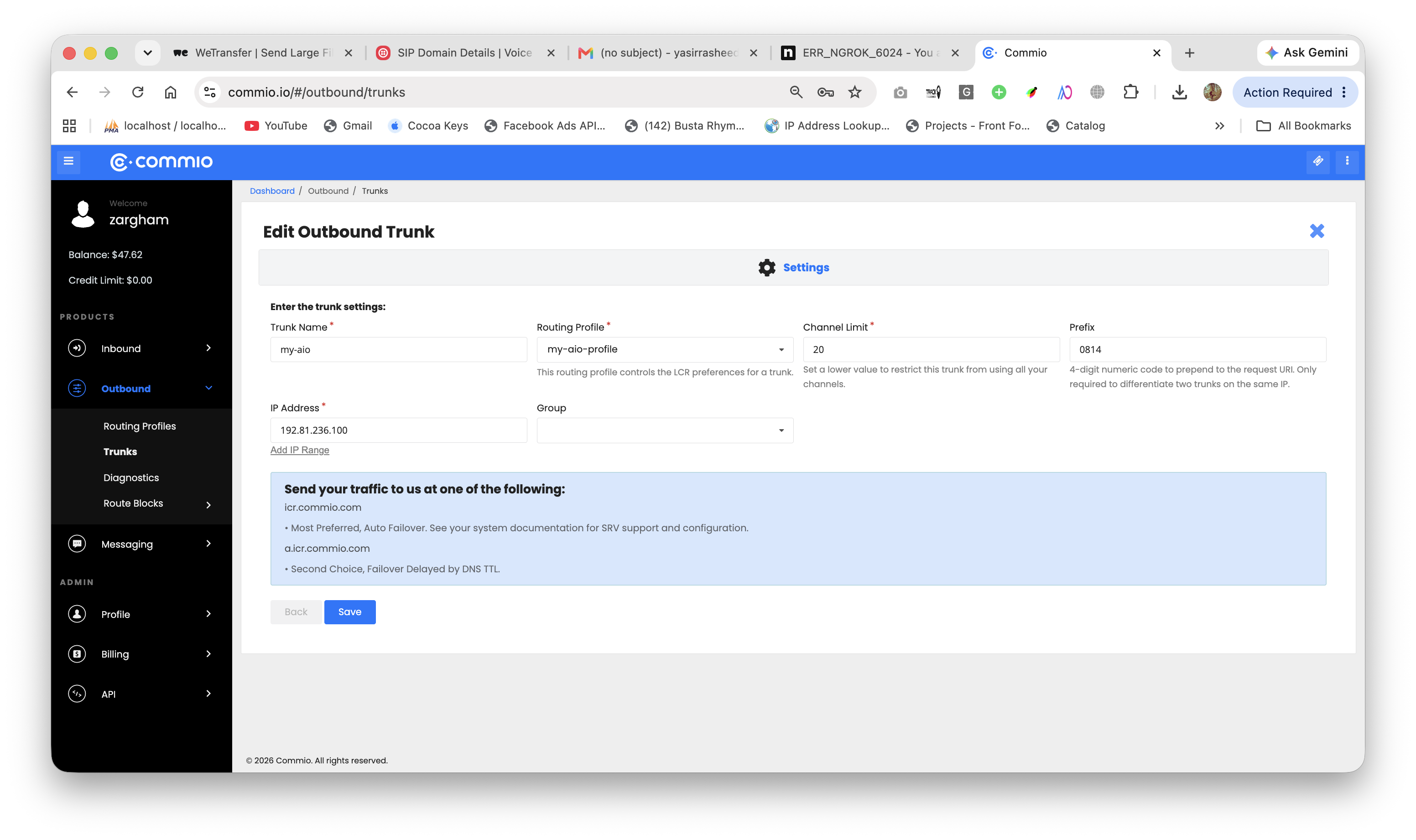Close the Commio browser tab

(x=1156, y=52)
